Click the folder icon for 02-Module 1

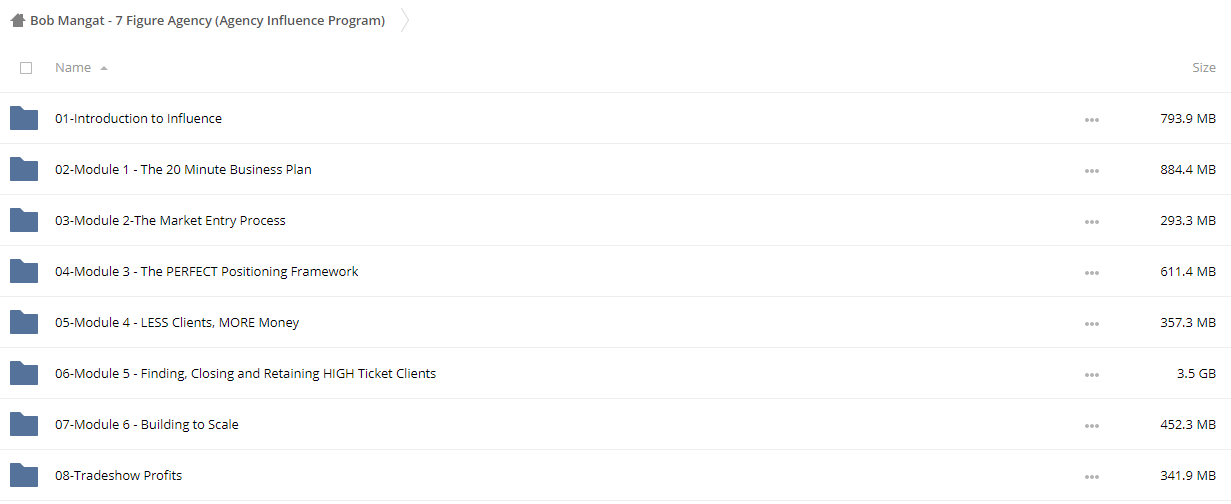tap(24, 169)
